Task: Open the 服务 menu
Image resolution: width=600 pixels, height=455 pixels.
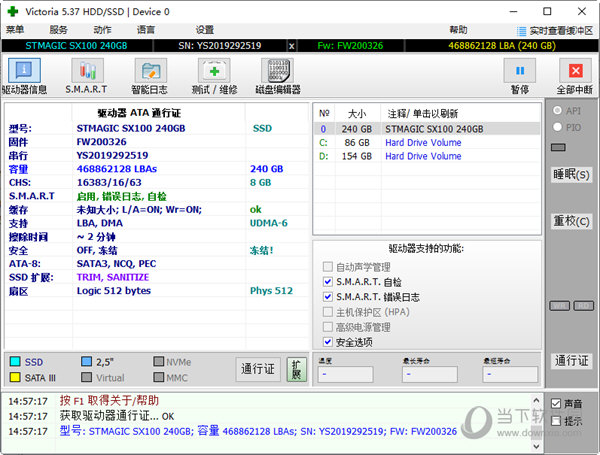Action: (59, 30)
